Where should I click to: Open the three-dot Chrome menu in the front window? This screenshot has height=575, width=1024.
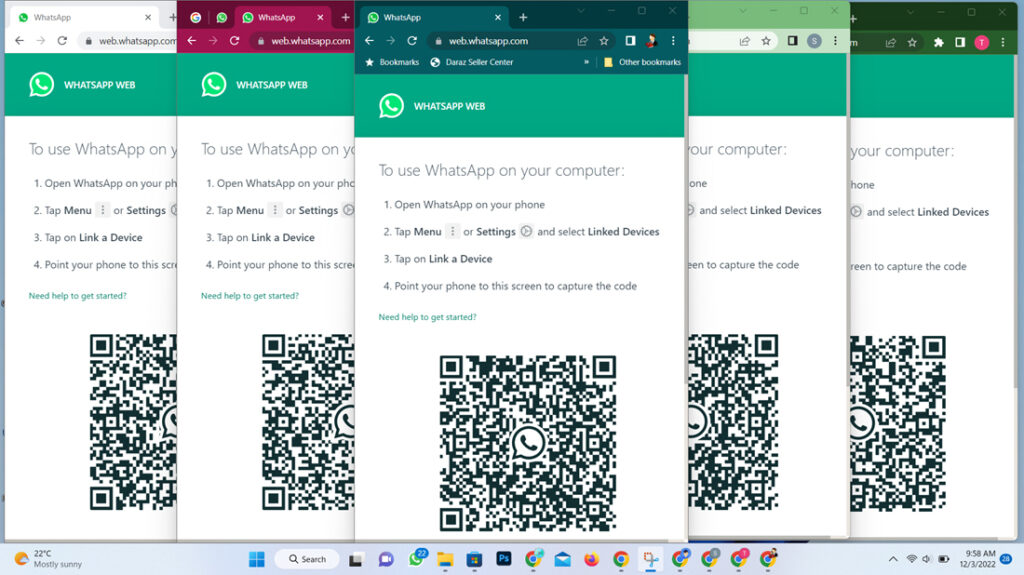(673, 41)
